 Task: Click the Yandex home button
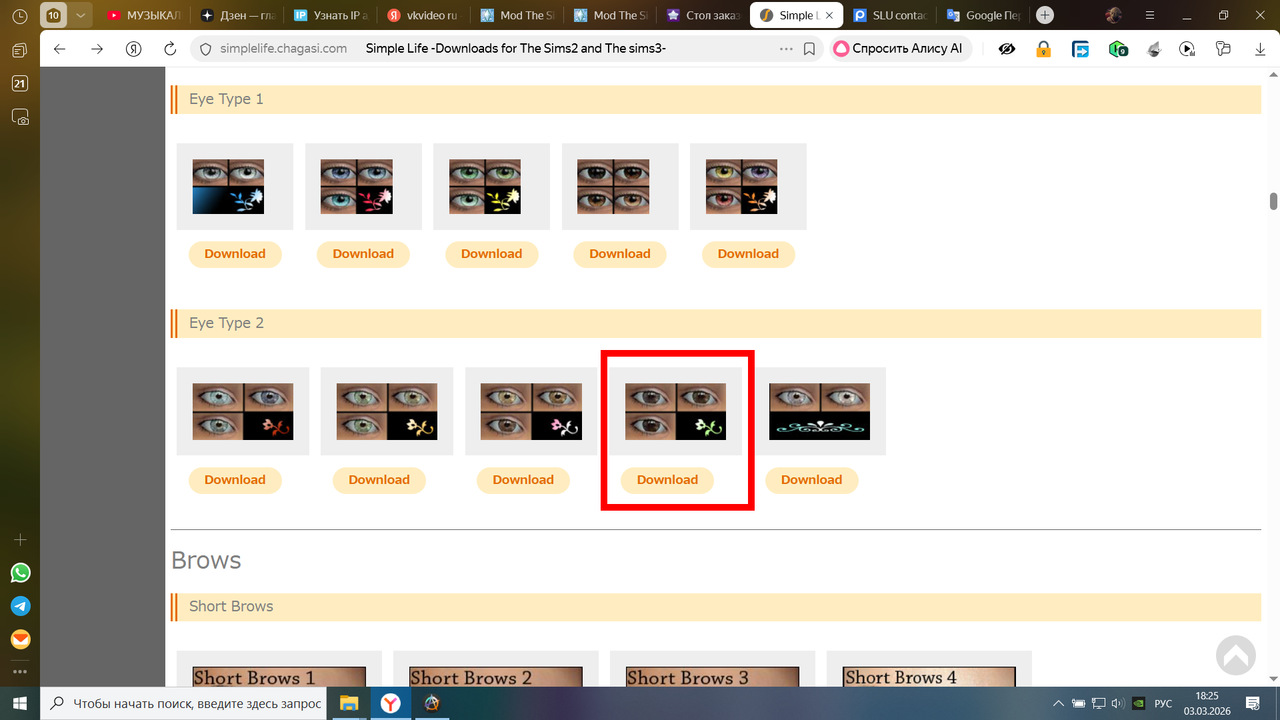134,49
